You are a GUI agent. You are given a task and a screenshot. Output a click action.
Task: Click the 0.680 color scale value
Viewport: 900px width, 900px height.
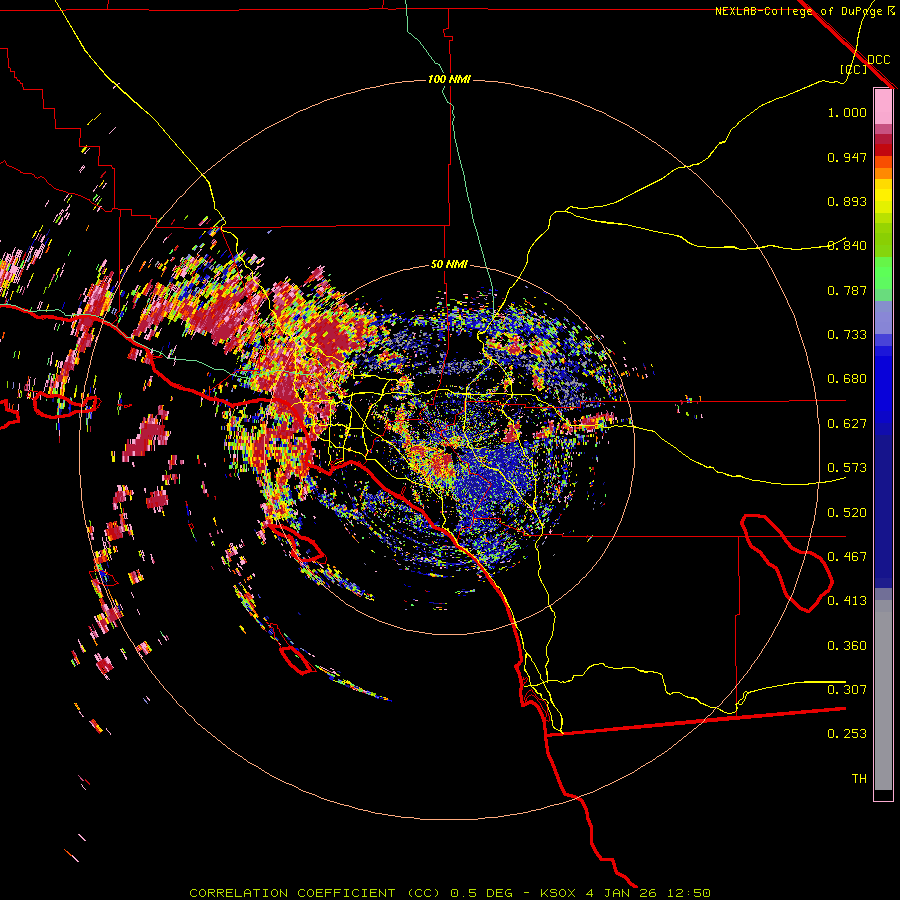[847, 379]
